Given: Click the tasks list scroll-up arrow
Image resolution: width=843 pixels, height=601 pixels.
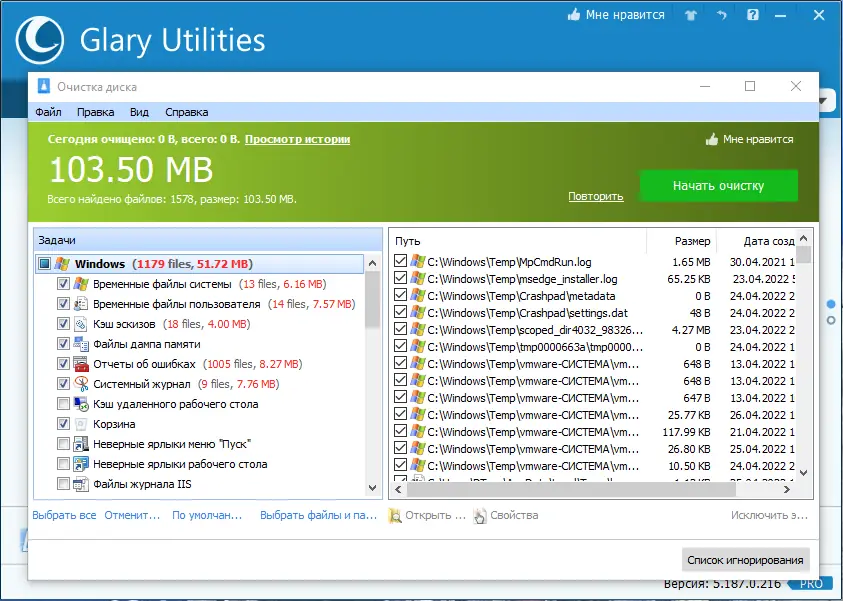Looking at the screenshot, I should tap(373, 263).
